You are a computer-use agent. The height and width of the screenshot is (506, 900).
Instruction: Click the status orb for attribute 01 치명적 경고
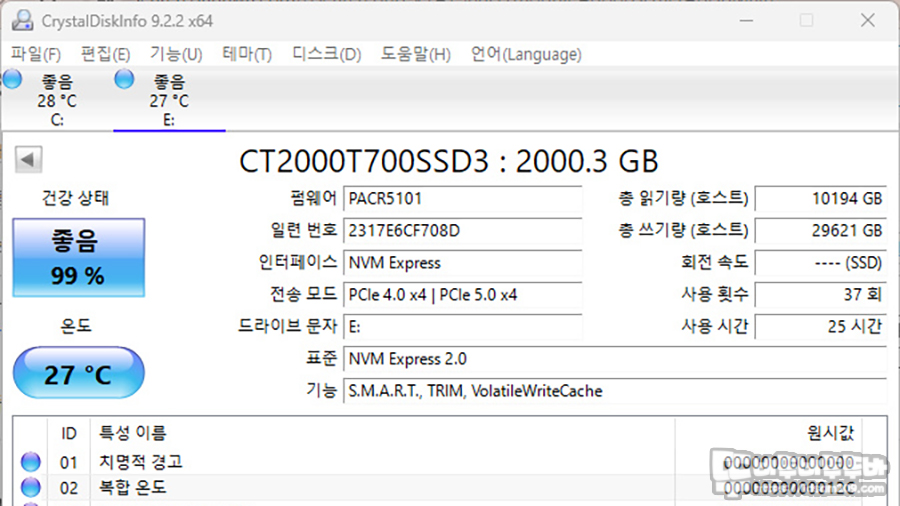(30, 462)
